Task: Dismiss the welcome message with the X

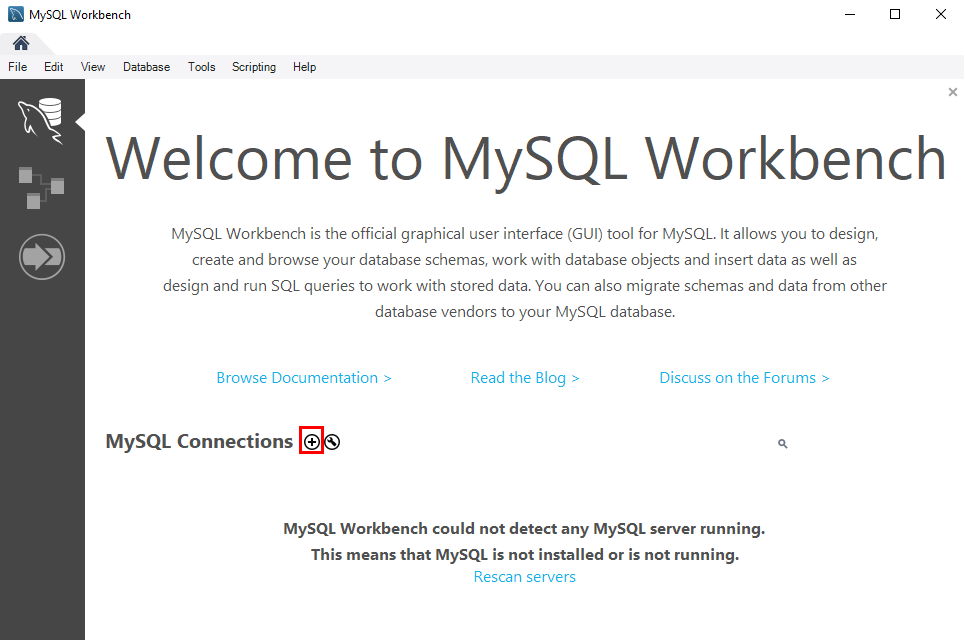Action: coord(953,92)
